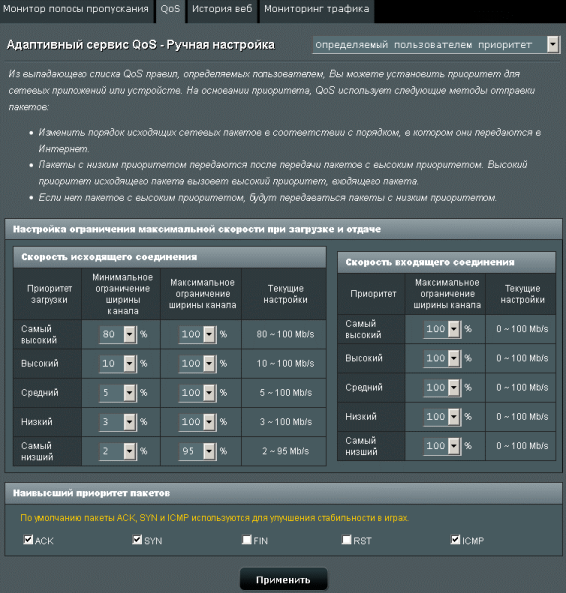Open download maximum dropdown for Высокий
This screenshot has height=593, width=566.
pyautogui.click(x=442, y=358)
